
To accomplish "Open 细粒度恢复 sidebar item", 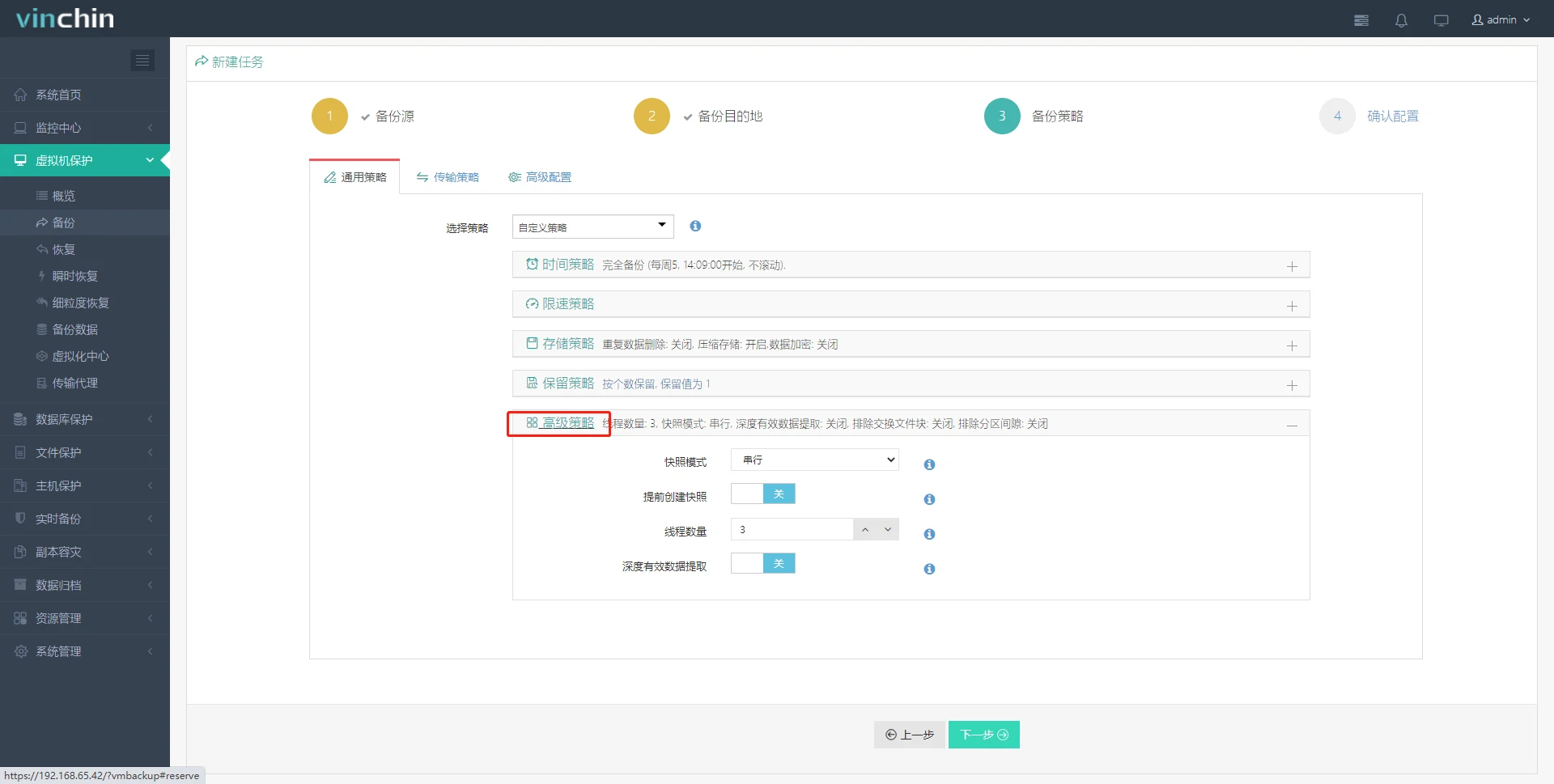I will coord(85,303).
